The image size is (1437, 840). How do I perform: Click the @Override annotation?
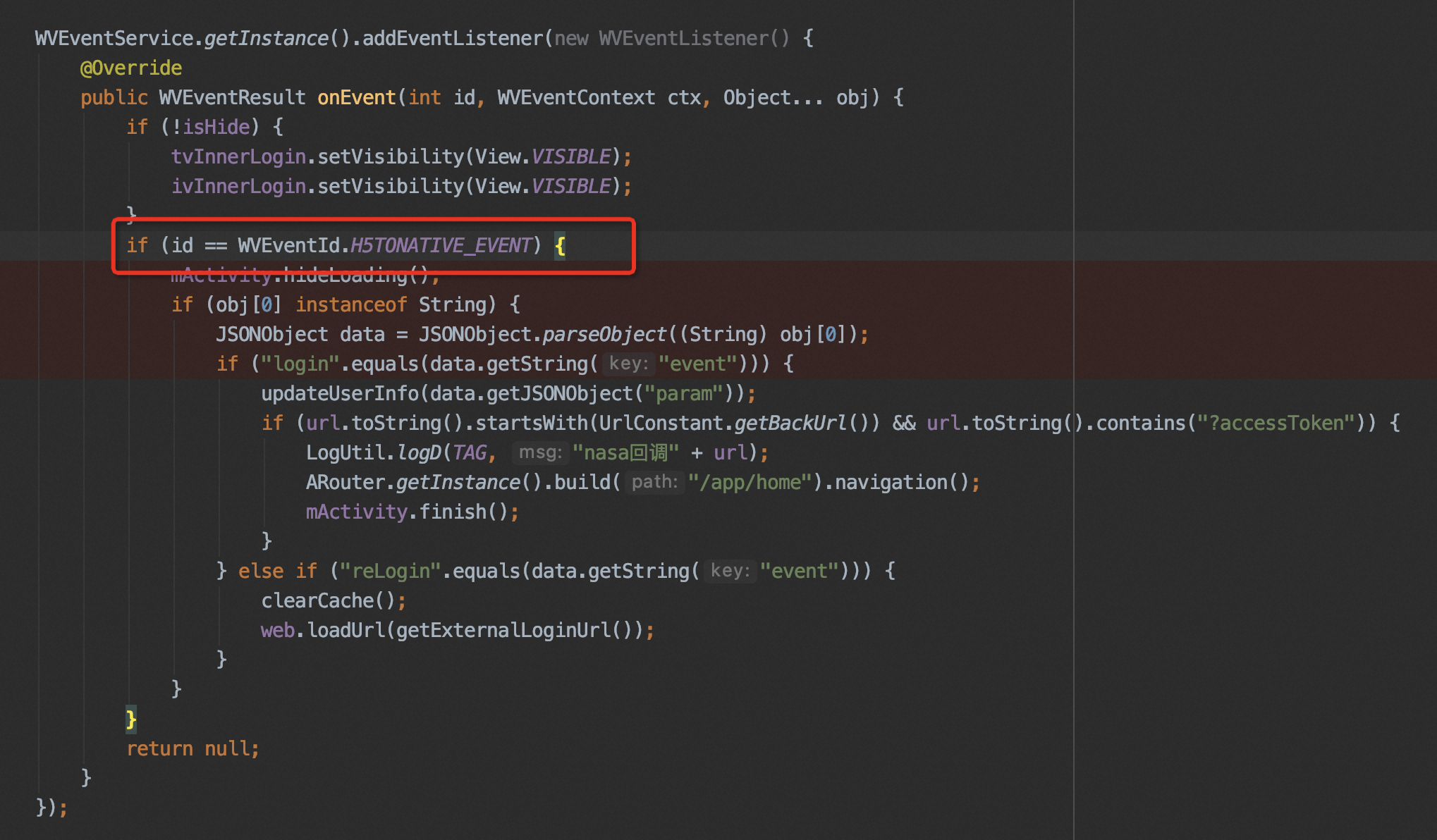pos(131,68)
